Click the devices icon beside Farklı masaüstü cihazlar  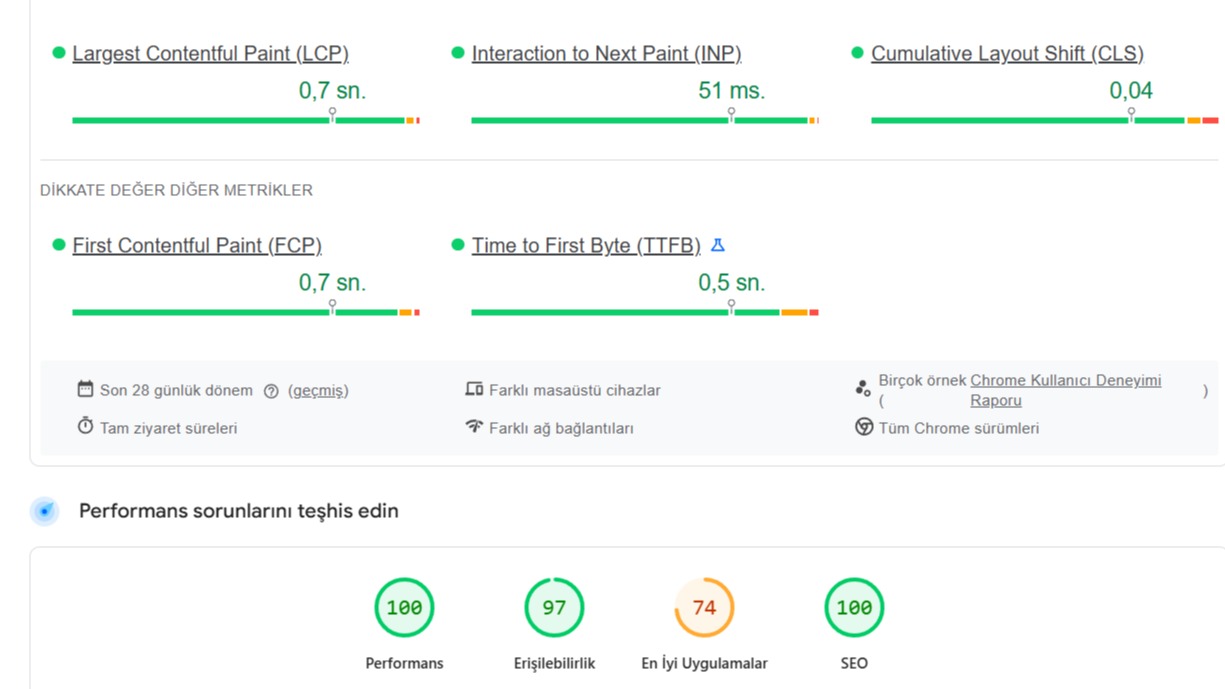coord(474,389)
